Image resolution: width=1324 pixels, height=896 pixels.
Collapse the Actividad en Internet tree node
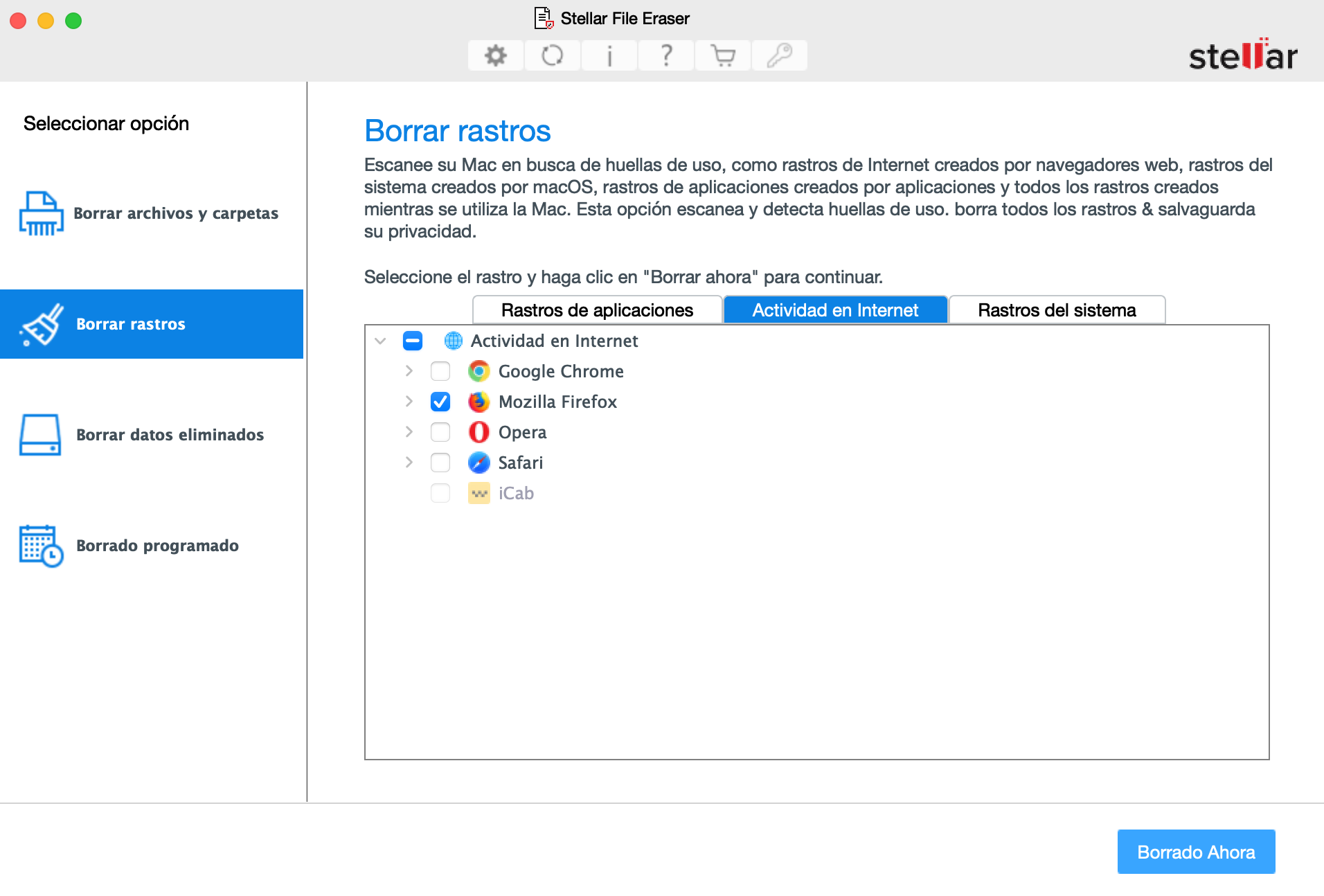380,341
